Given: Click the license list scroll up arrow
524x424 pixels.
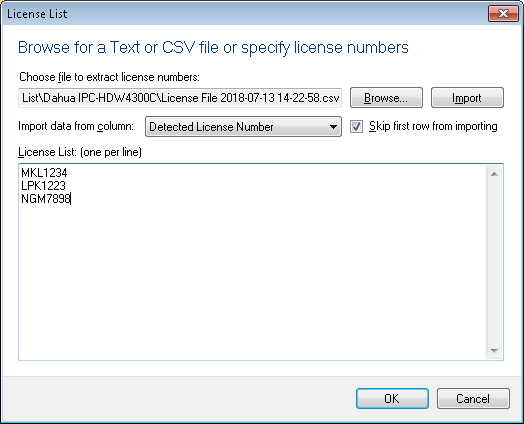Looking at the screenshot, I should pyautogui.click(x=495, y=174).
